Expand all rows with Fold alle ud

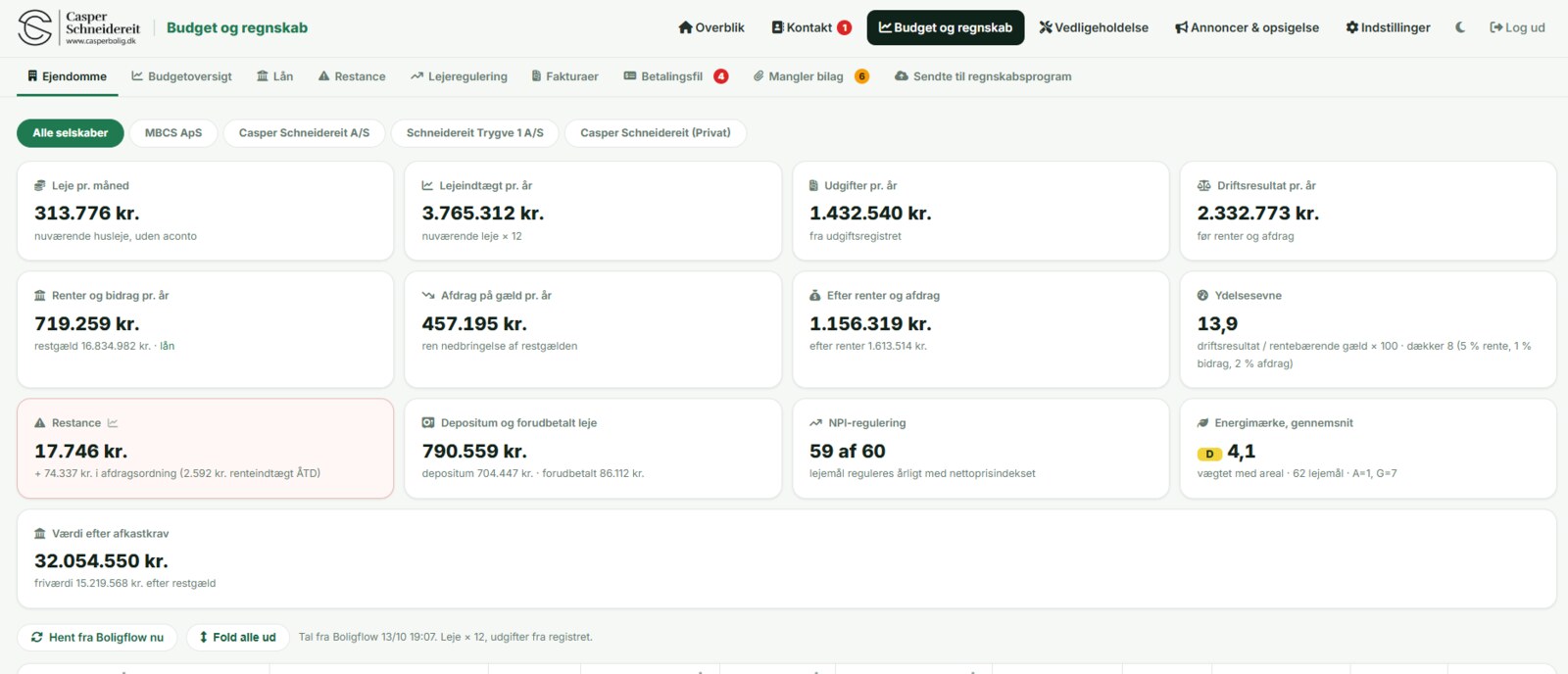(238, 638)
